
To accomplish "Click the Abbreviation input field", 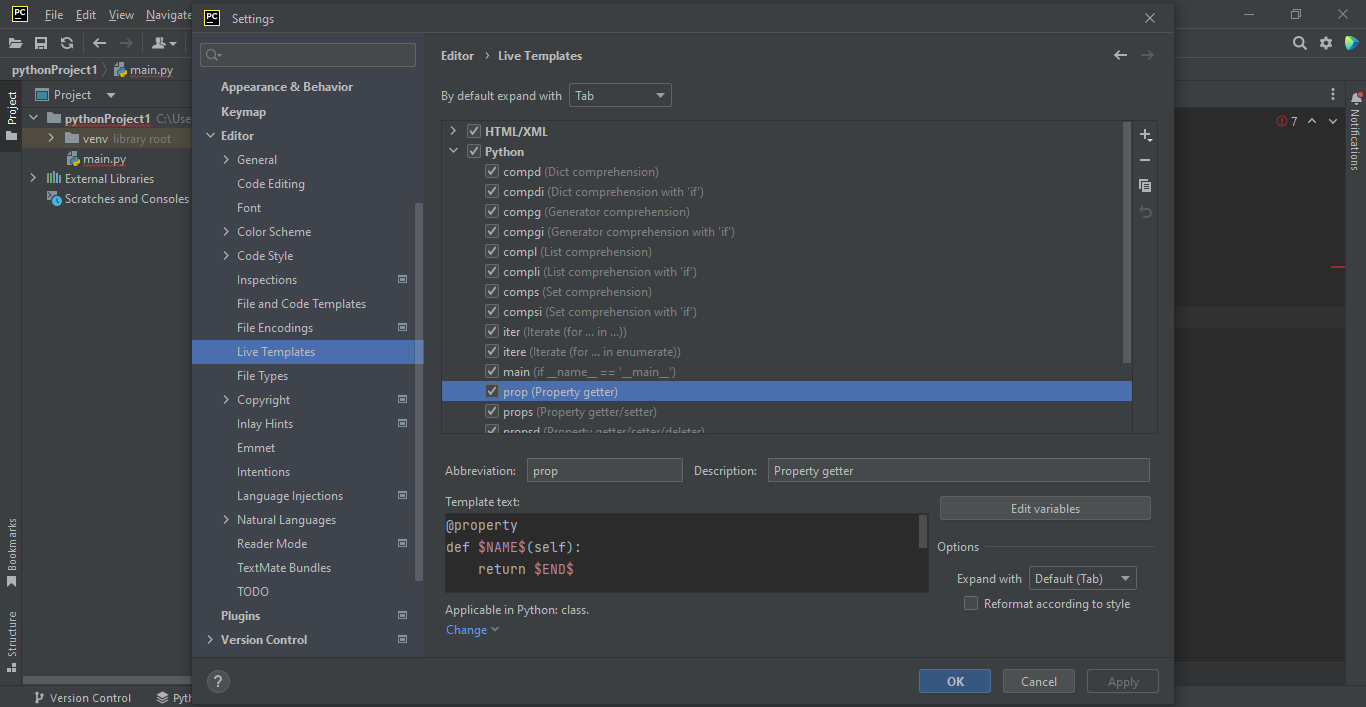I will click(x=604, y=470).
